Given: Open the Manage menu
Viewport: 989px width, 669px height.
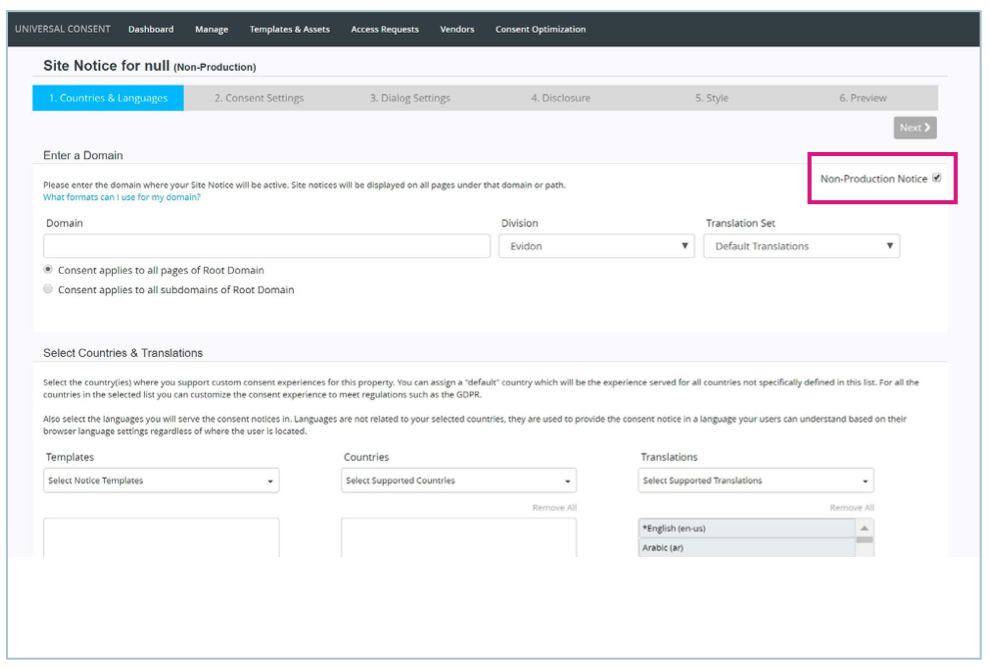Looking at the screenshot, I should click(211, 29).
